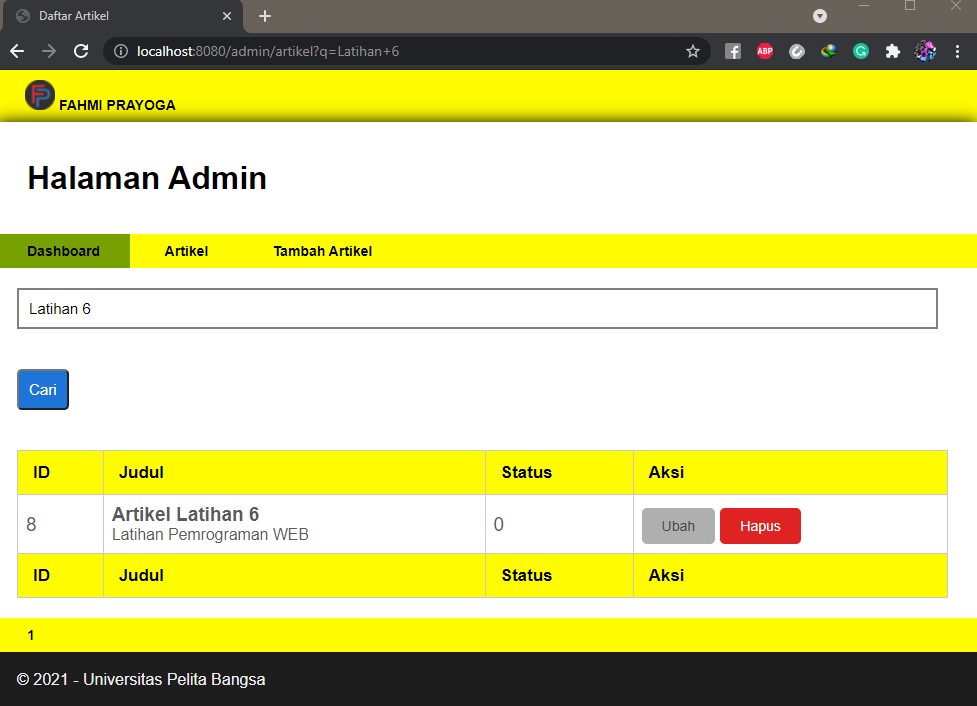The image size is (977, 706).
Task: Click the Grammarly extension icon
Action: tap(861, 50)
